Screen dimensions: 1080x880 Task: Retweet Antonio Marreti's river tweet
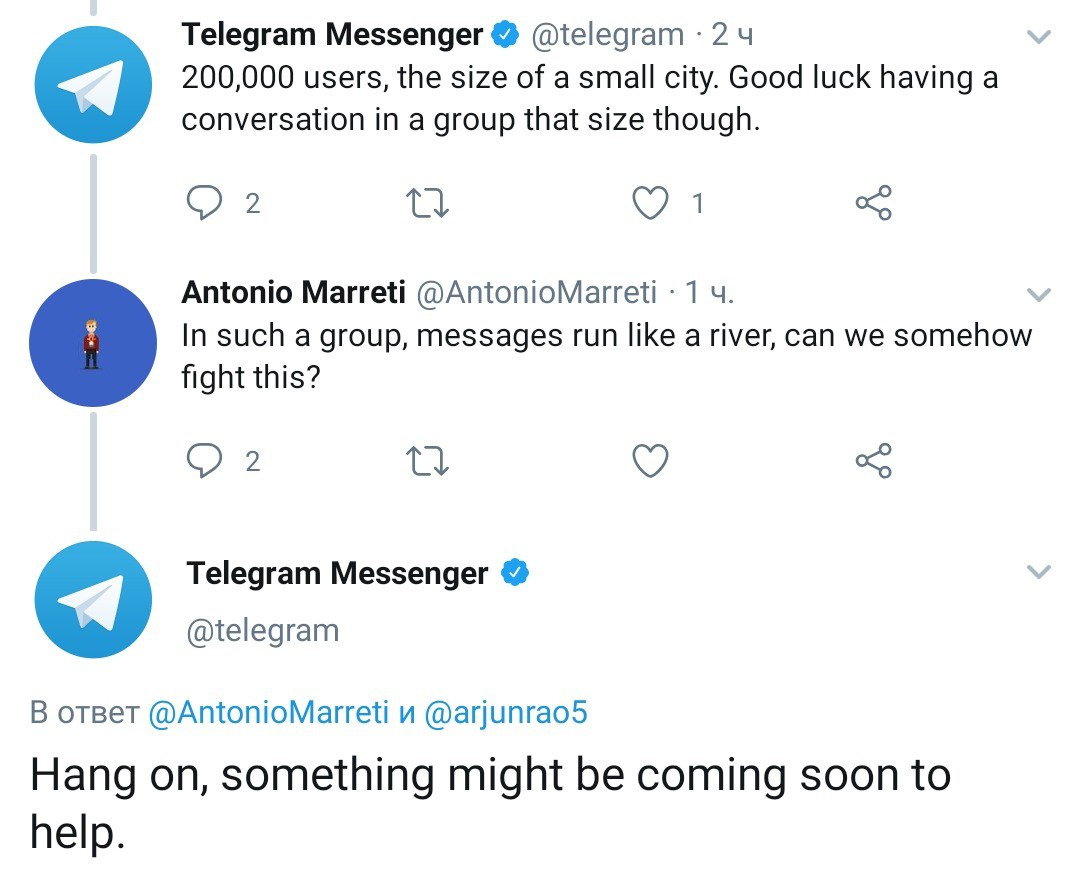[430, 461]
